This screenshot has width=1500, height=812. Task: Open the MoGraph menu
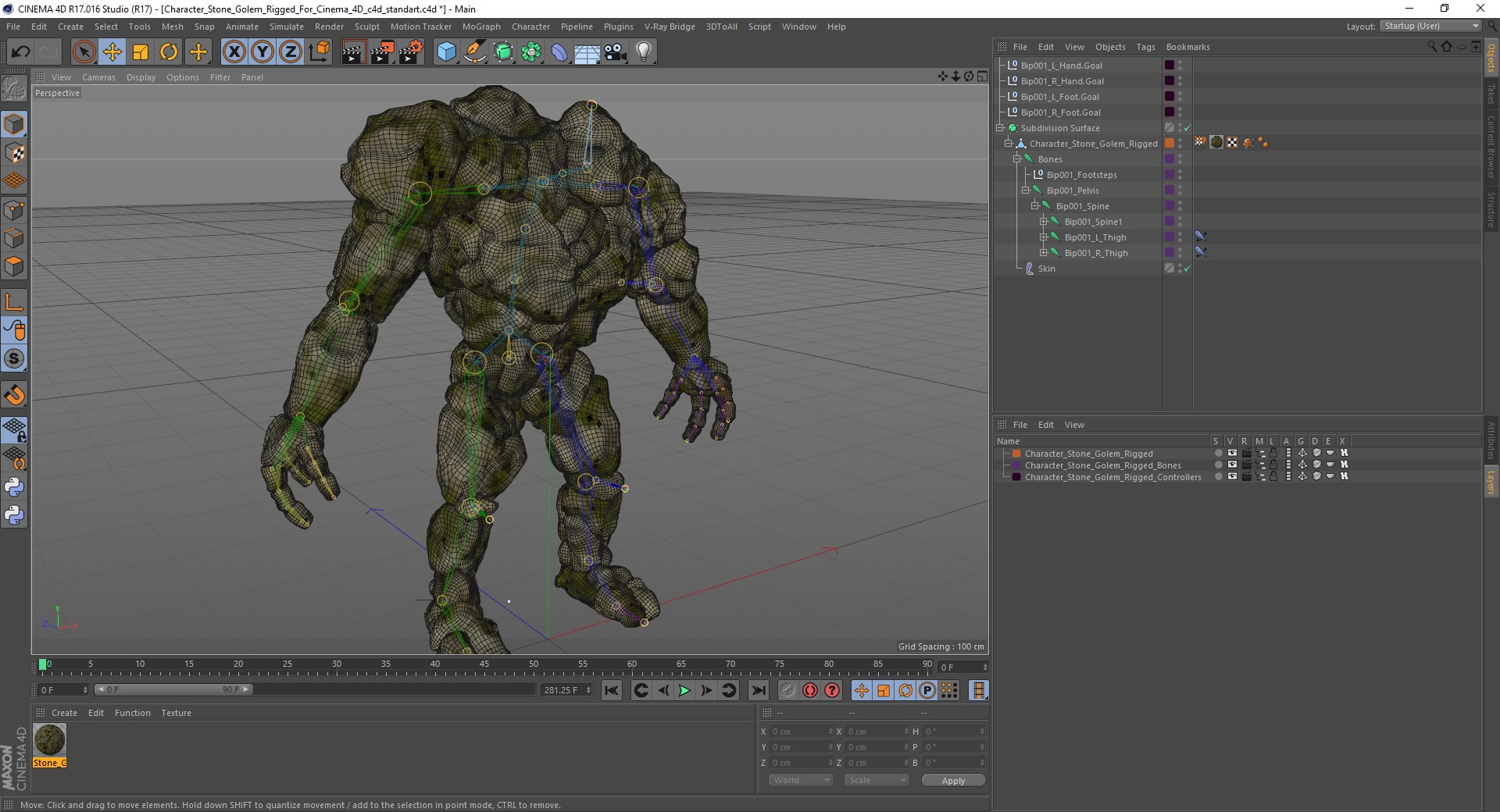click(480, 27)
